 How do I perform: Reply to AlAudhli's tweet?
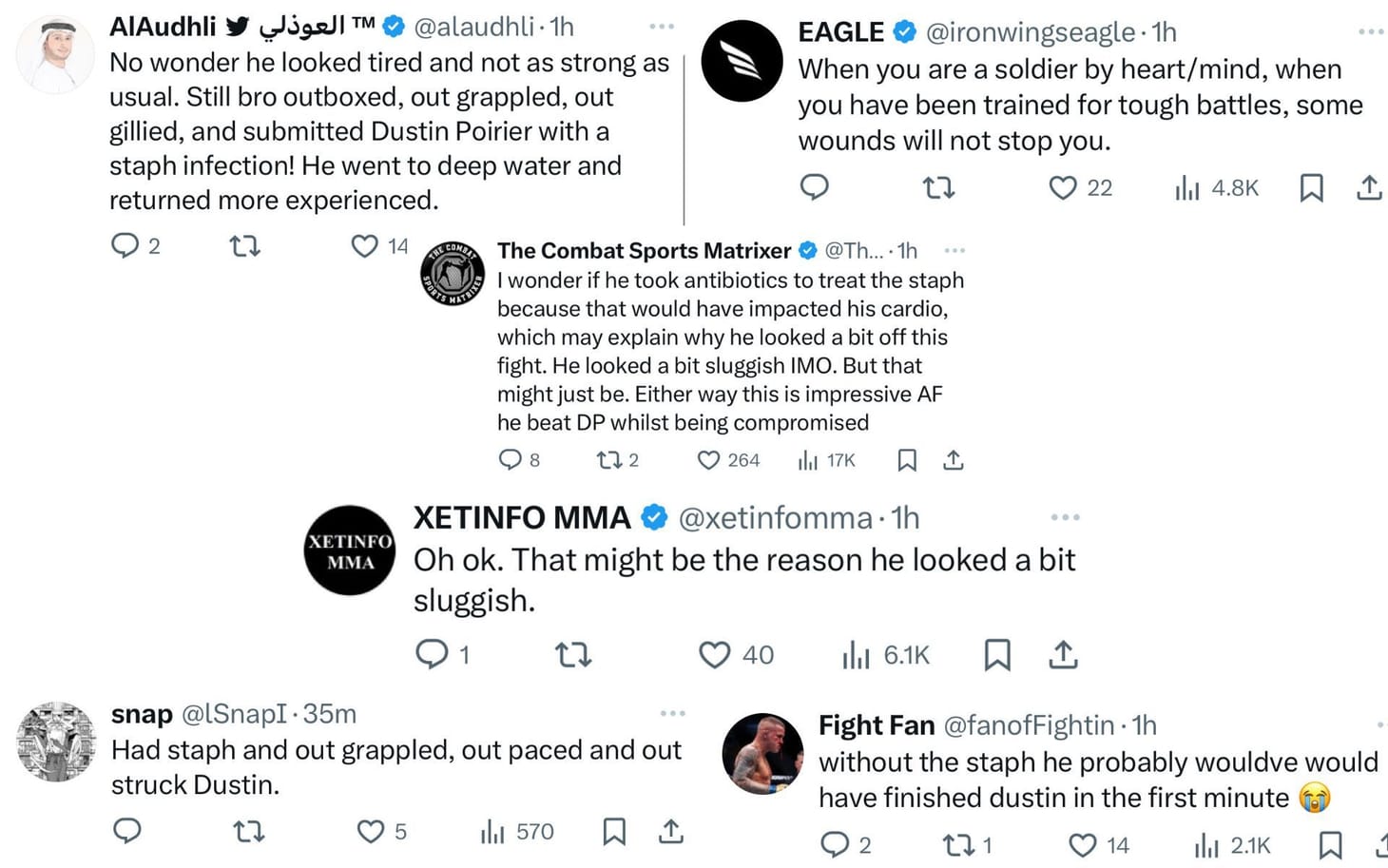click(128, 246)
